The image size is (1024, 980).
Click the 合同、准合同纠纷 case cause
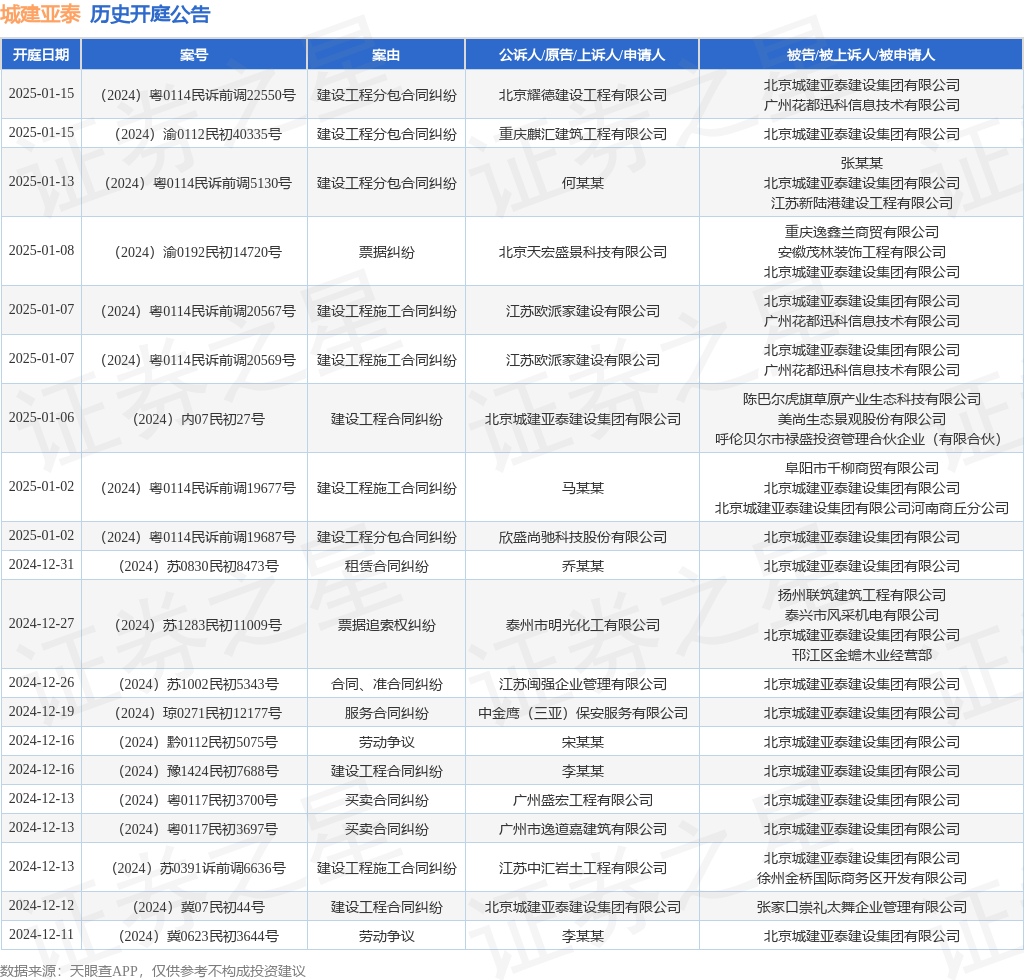[x=386, y=684]
